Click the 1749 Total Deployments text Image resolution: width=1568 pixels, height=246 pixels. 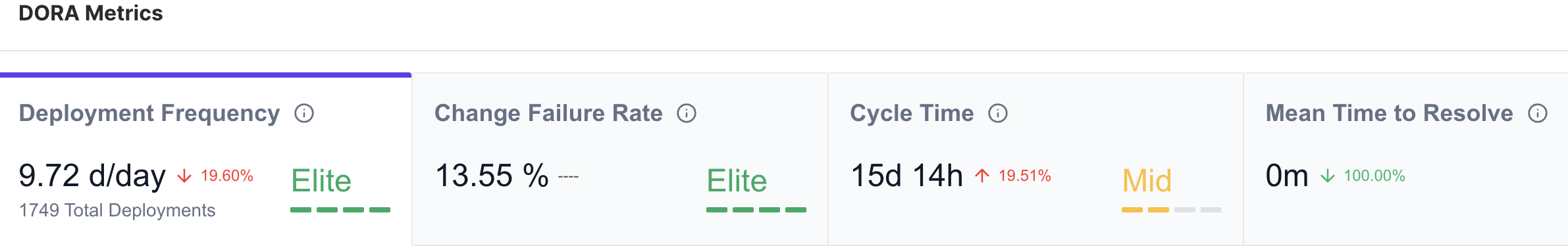click(x=117, y=210)
